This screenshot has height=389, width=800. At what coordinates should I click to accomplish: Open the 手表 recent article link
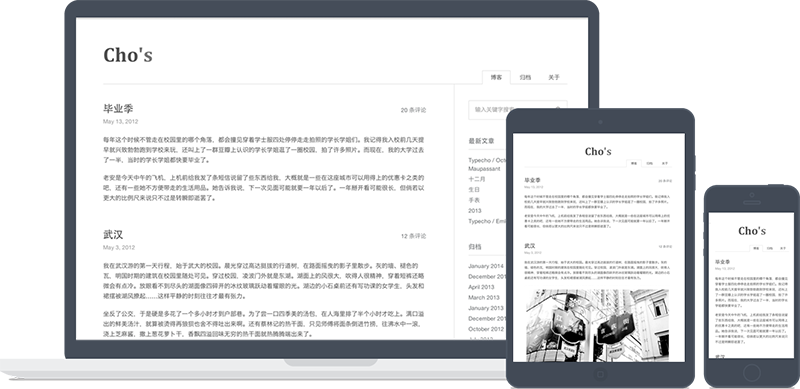pos(474,200)
